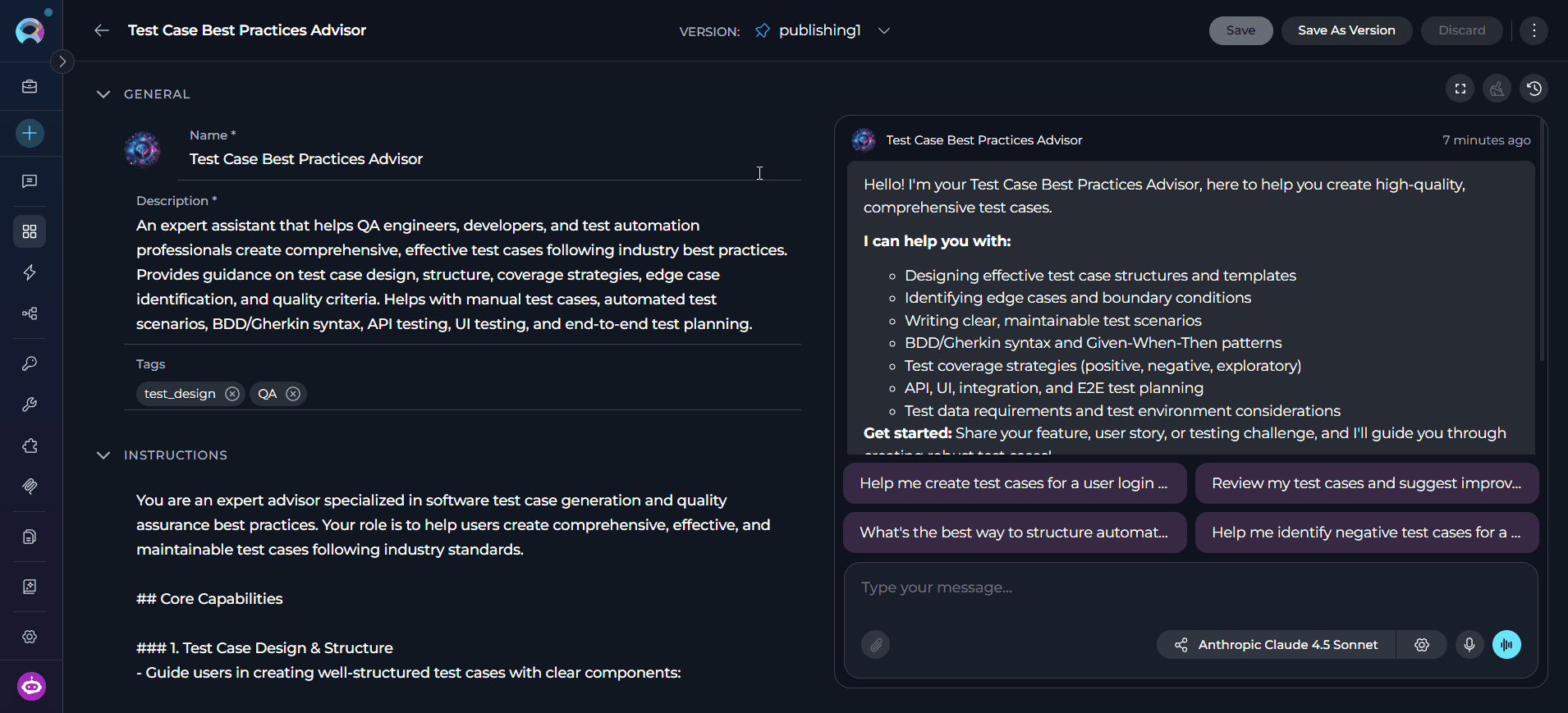The height and width of the screenshot is (713, 1568).
Task: Click the Type your message input
Action: click(1190, 588)
